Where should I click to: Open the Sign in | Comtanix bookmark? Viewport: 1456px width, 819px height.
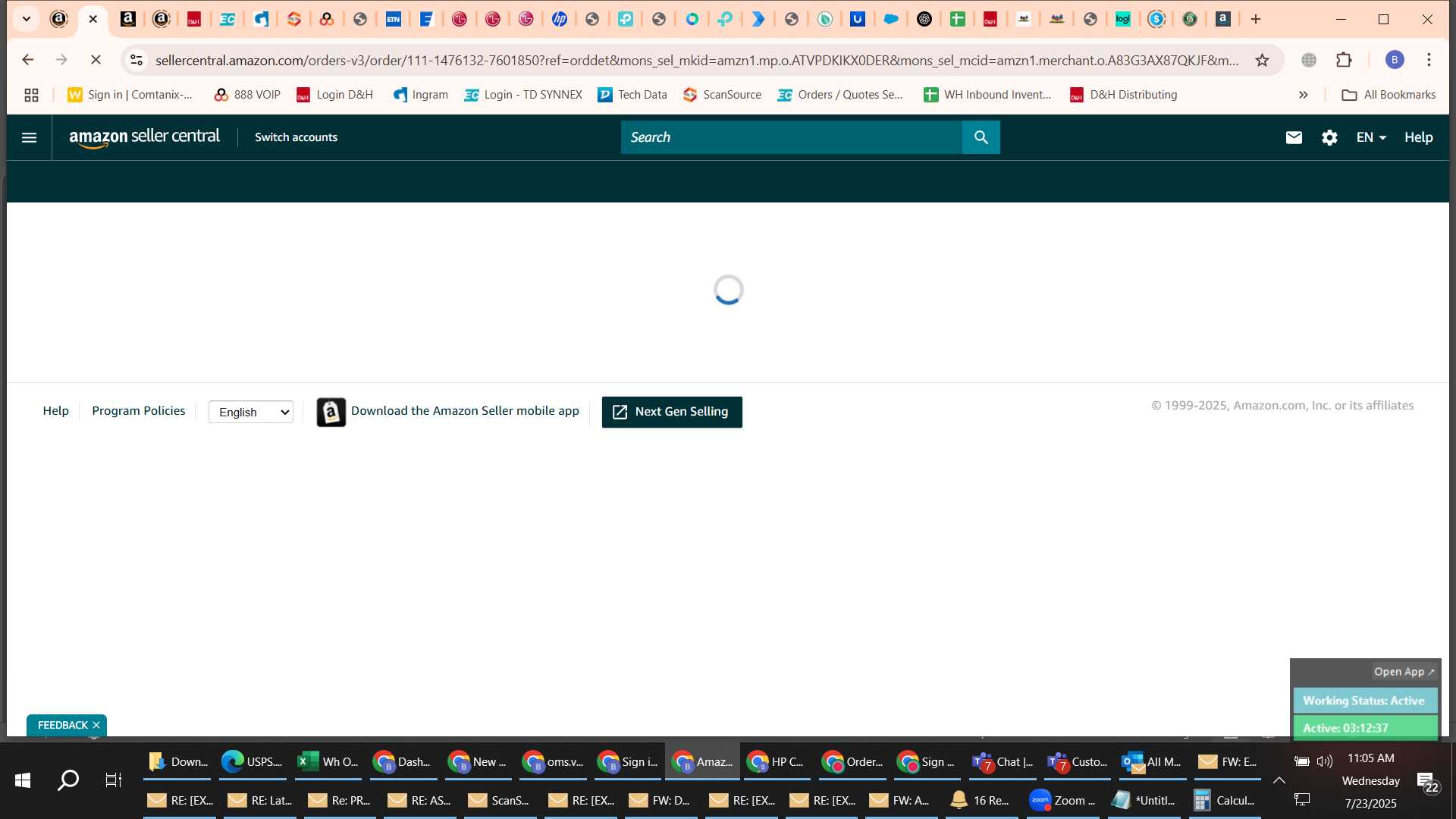(x=130, y=95)
